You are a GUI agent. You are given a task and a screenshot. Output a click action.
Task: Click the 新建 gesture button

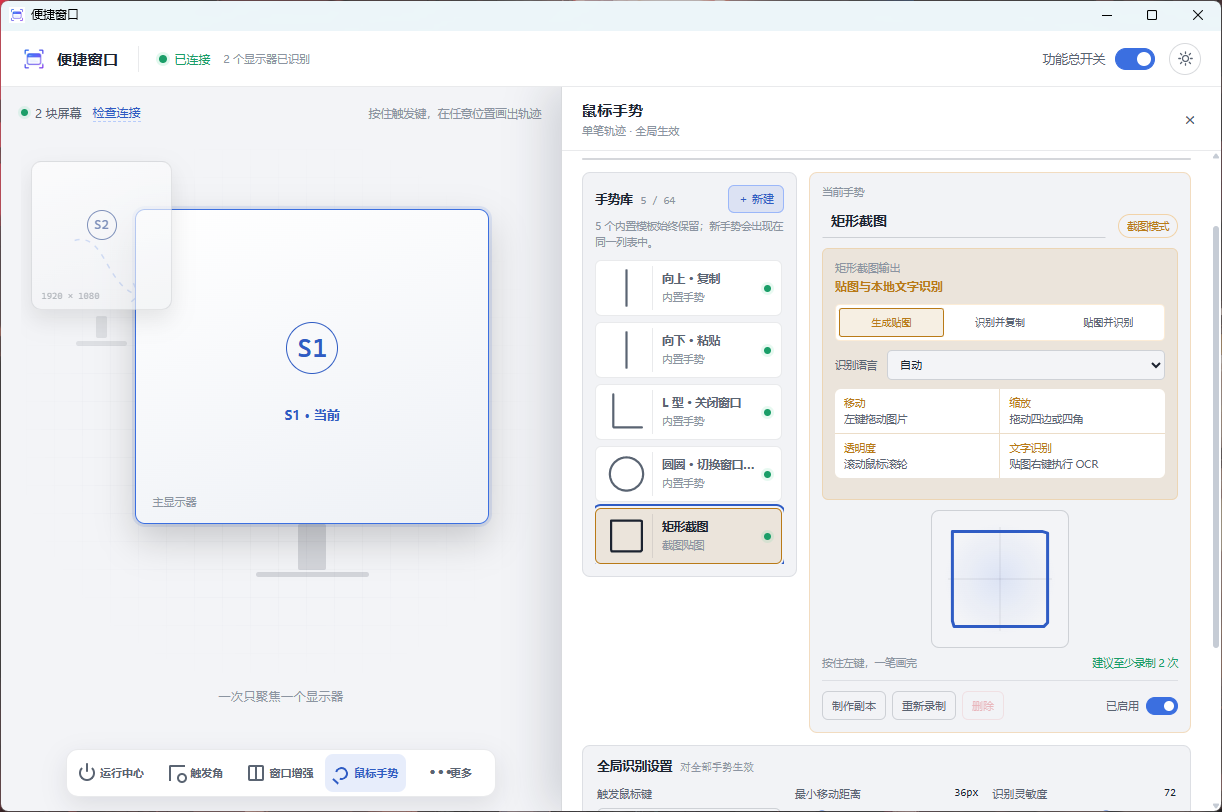(x=756, y=199)
